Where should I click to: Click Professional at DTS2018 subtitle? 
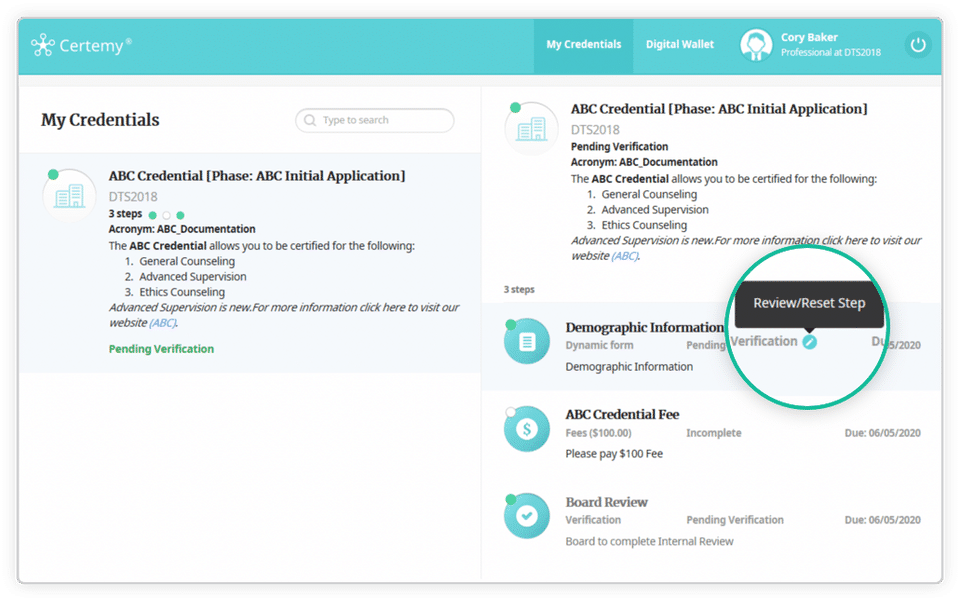click(831, 53)
